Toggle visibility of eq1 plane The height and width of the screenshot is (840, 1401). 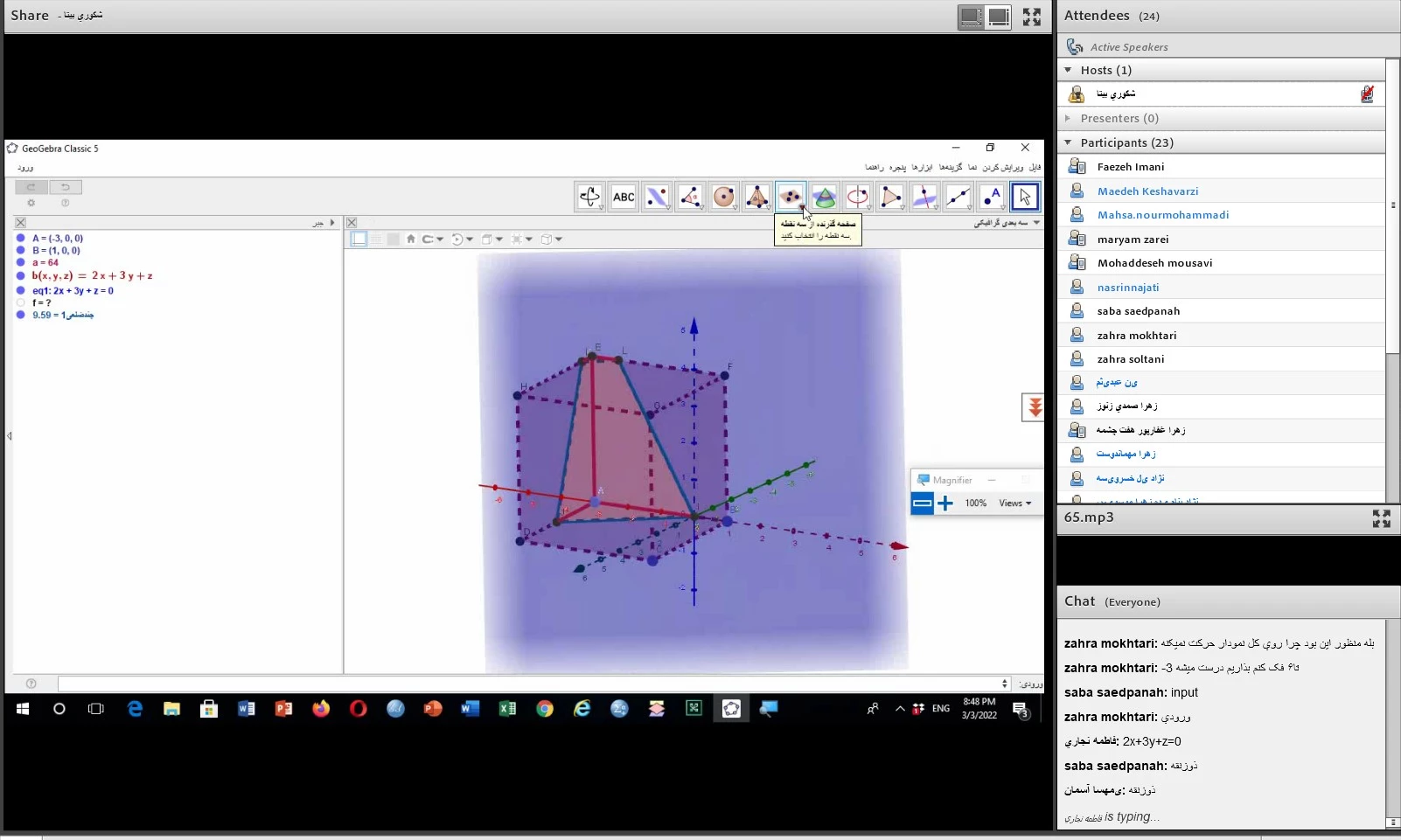point(21,290)
